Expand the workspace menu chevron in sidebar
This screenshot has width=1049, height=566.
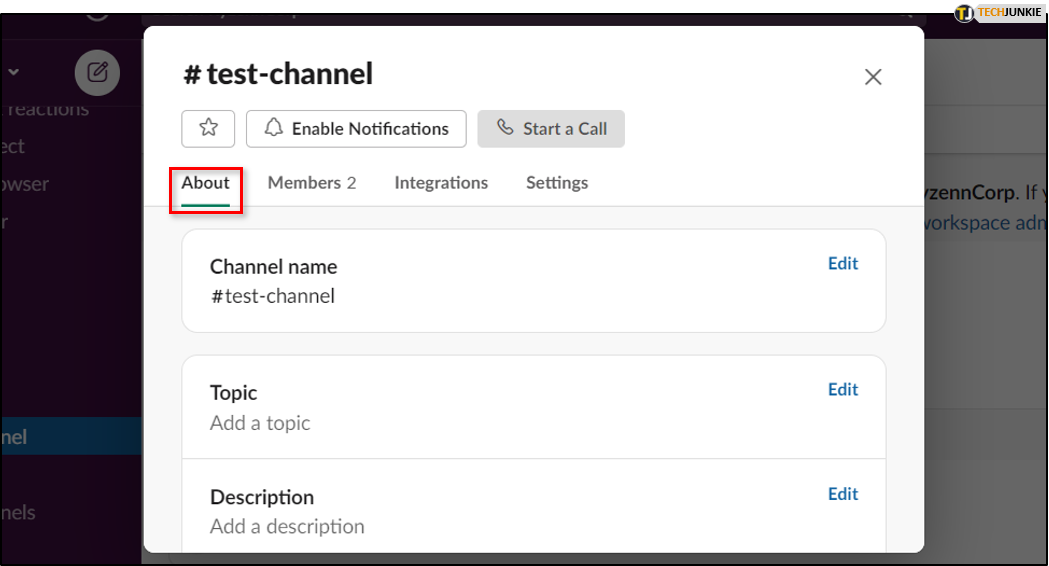(14, 72)
